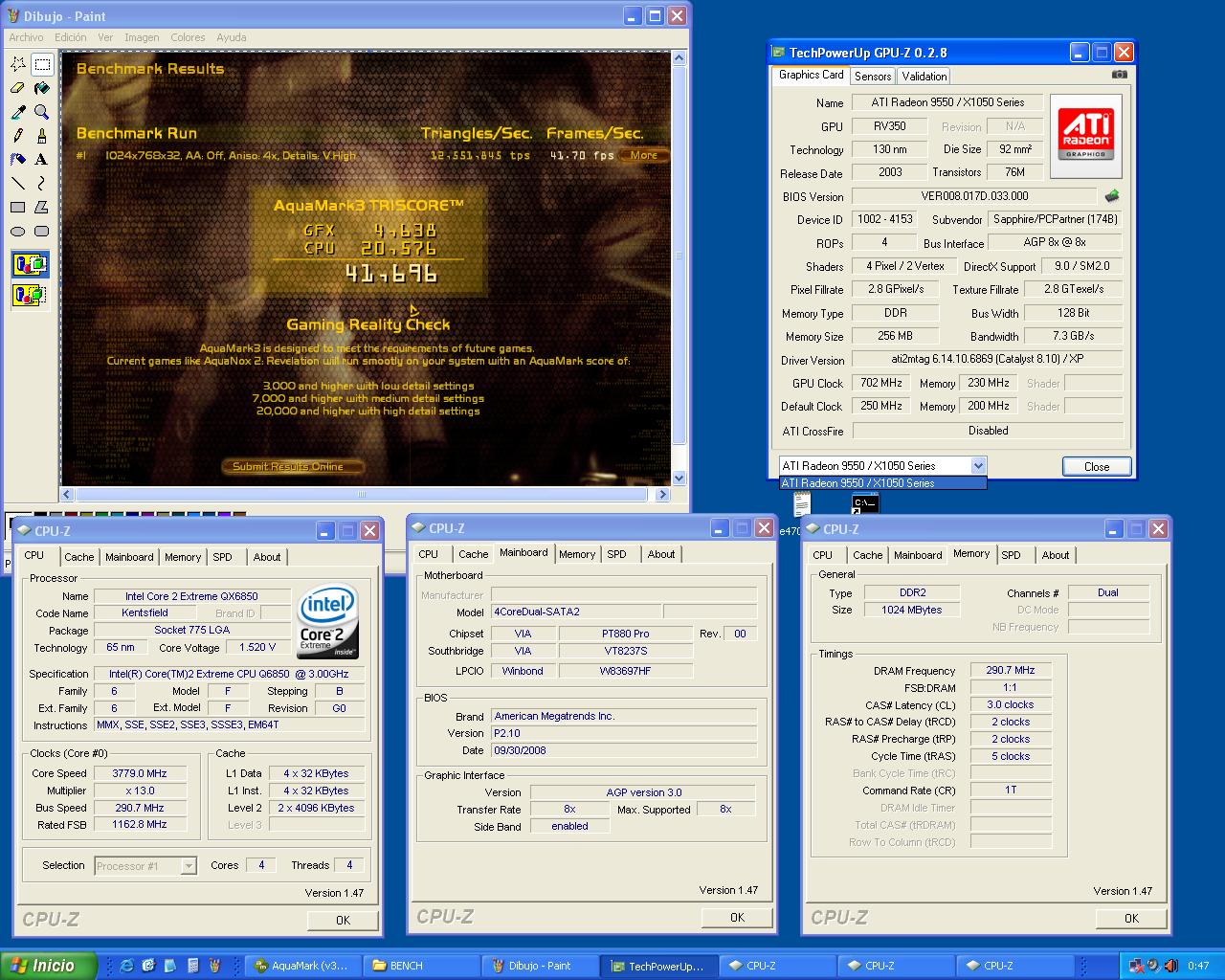Open the Ayuda menu in Paint
Image resolution: width=1225 pixels, height=980 pixels.
coord(232,37)
